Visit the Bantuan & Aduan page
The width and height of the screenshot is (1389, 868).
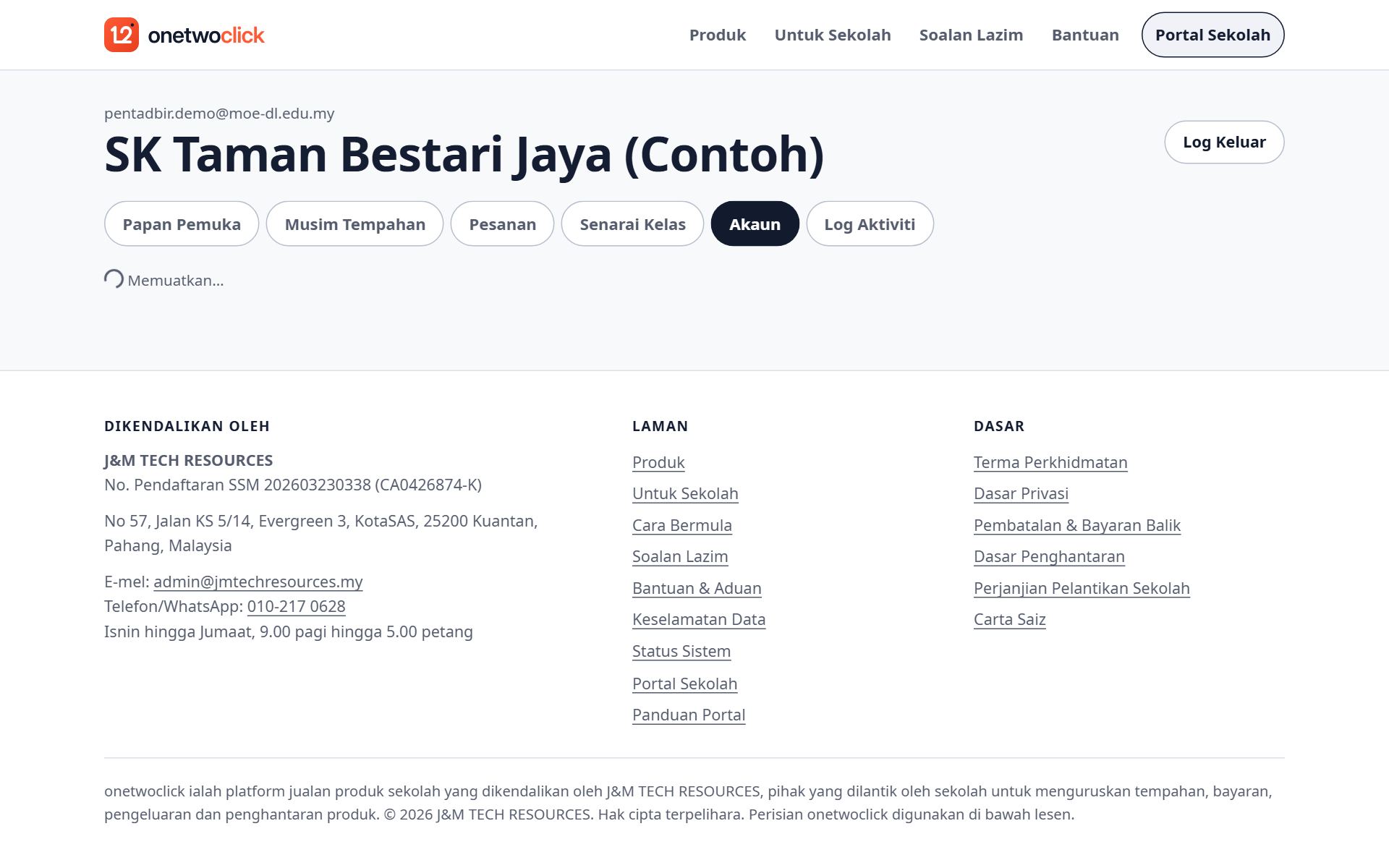tap(697, 588)
